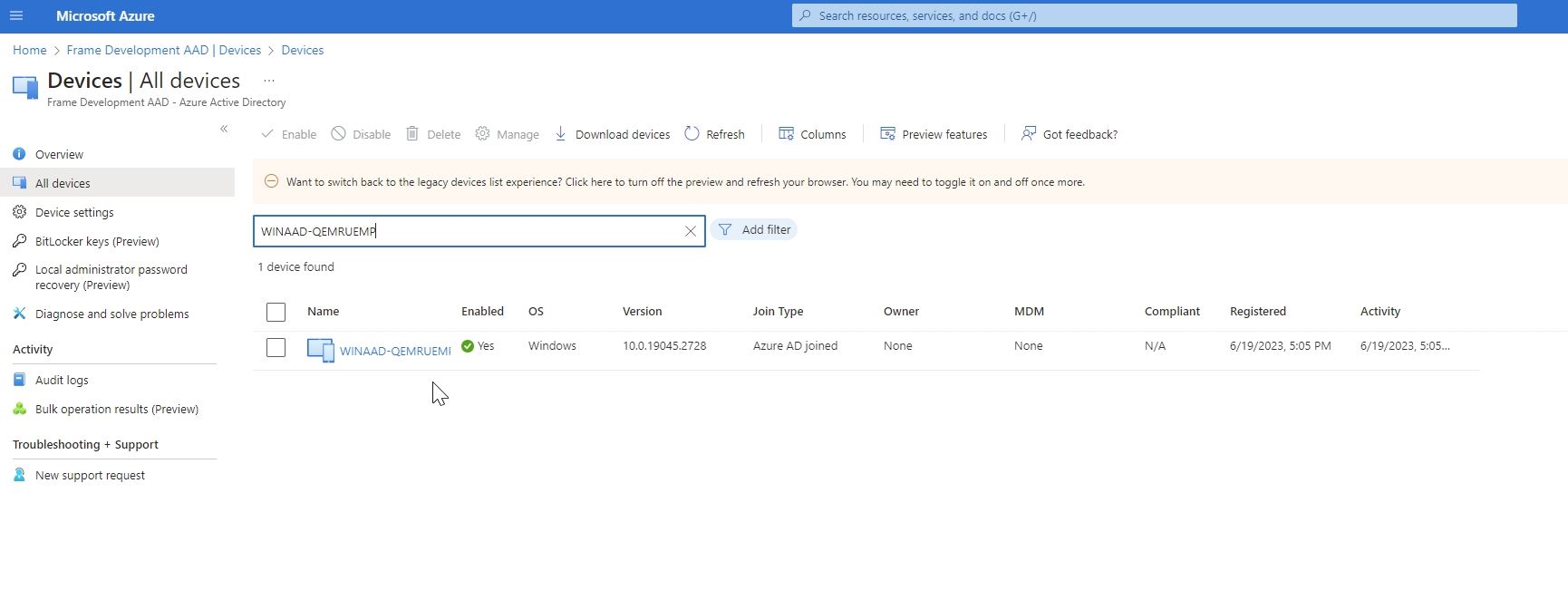The height and width of the screenshot is (609, 1568).
Task: Open the Columns chooser
Action: [812, 134]
